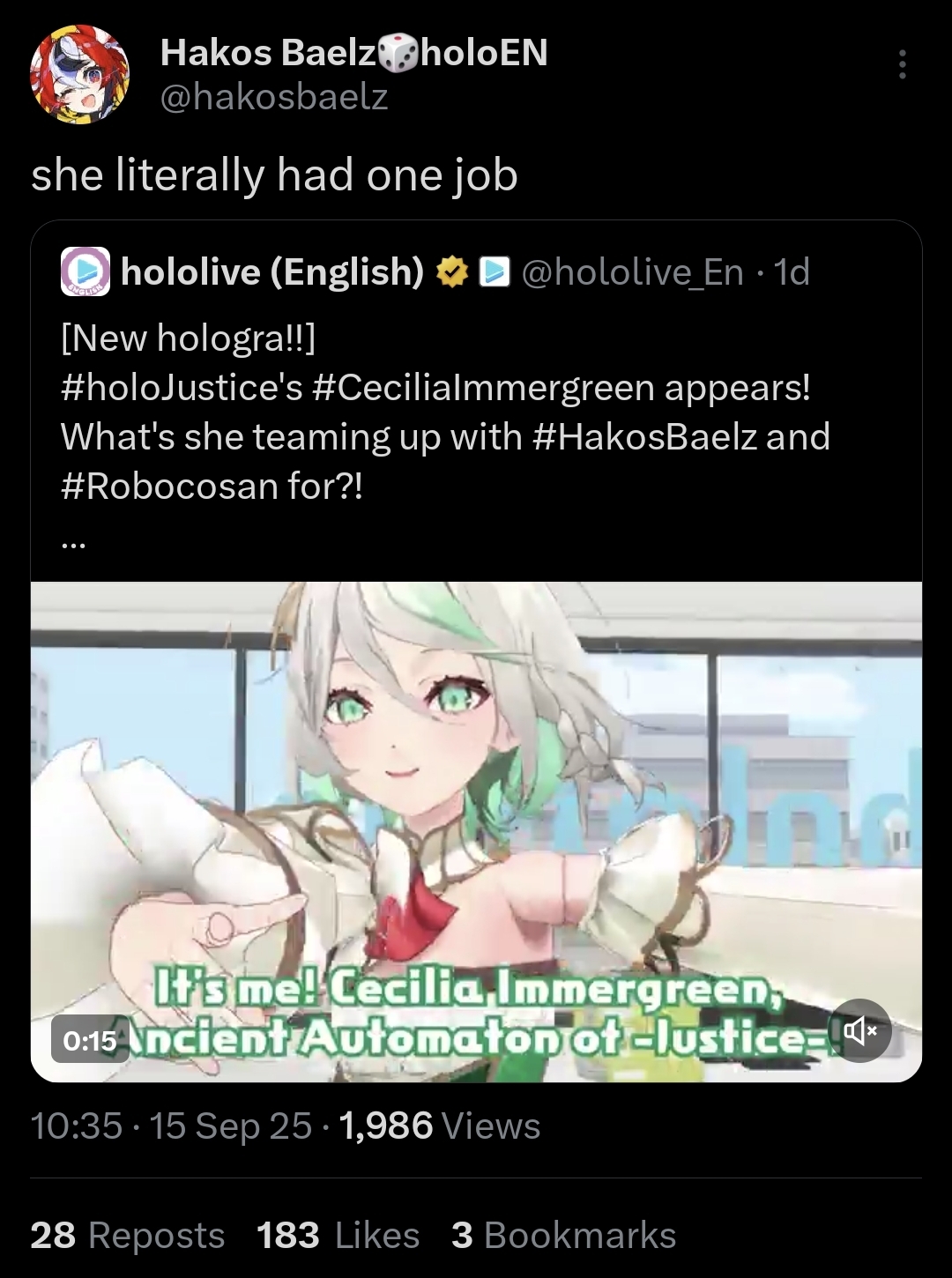Click the blue affiliate badge icon
952x1278 pixels.
(495, 272)
